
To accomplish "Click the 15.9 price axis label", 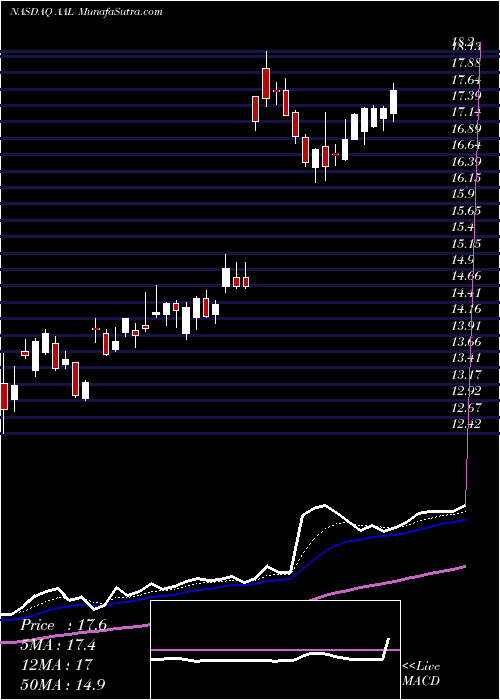I will pyautogui.click(x=463, y=194).
